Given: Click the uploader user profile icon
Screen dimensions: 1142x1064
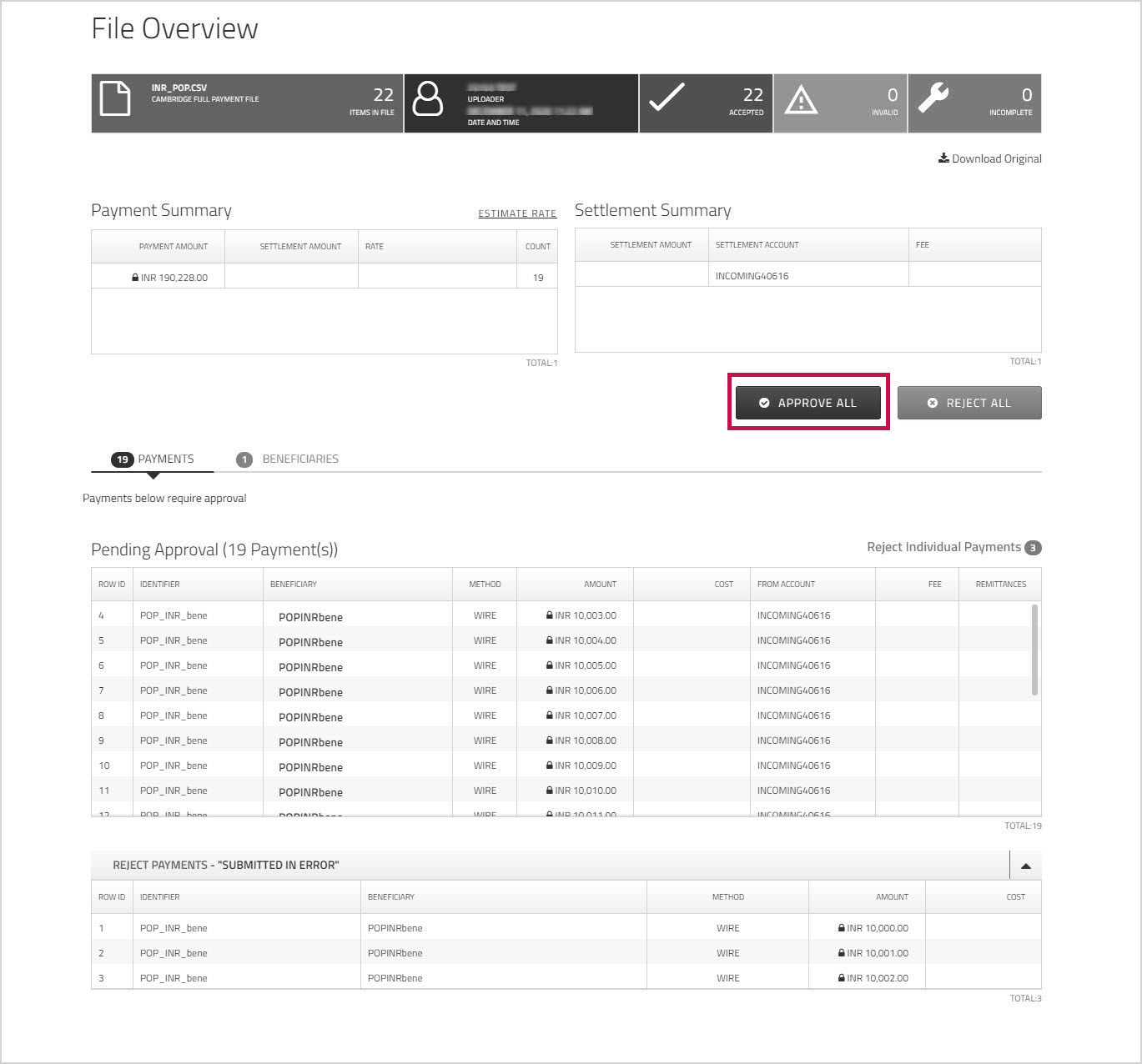Looking at the screenshot, I should [x=428, y=98].
